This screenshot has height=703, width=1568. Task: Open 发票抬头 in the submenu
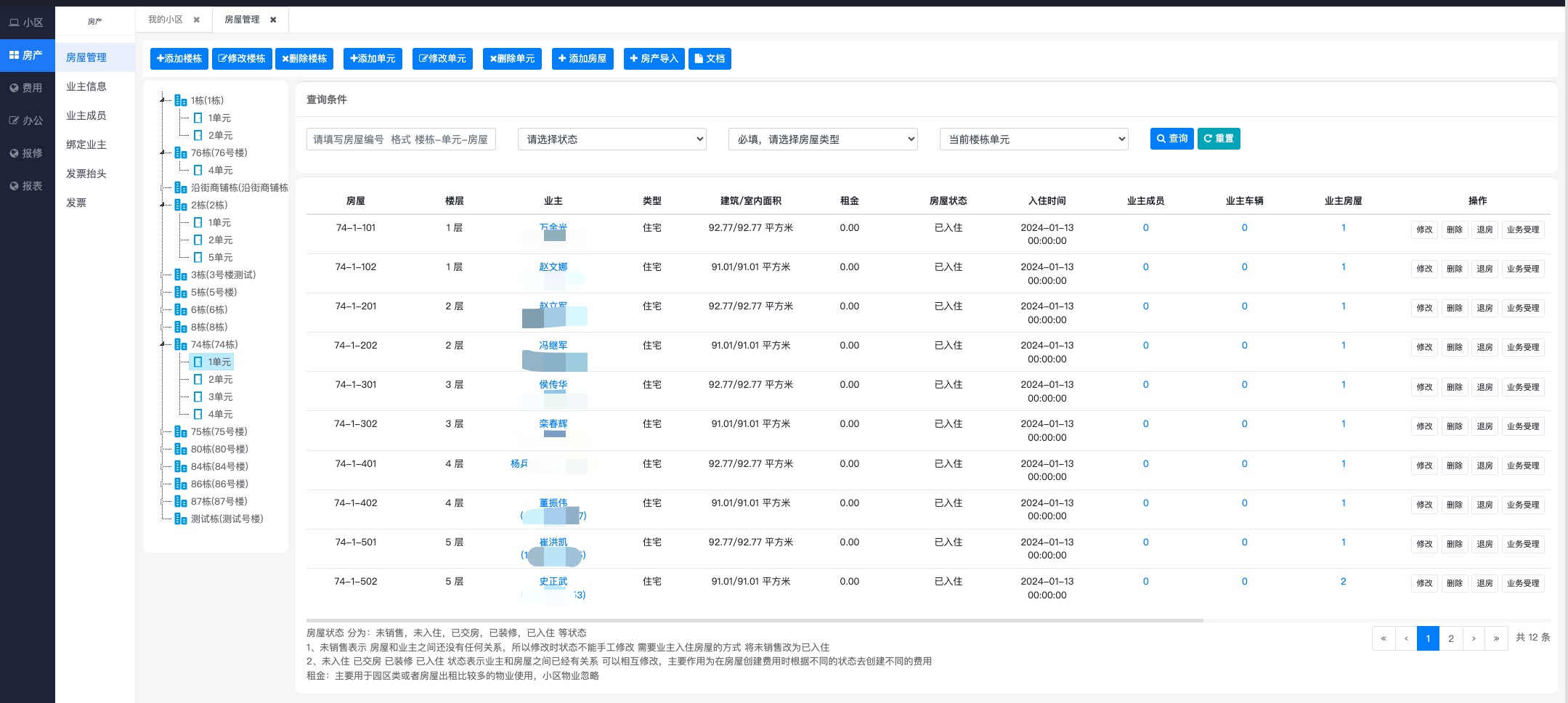[x=95, y=174]
